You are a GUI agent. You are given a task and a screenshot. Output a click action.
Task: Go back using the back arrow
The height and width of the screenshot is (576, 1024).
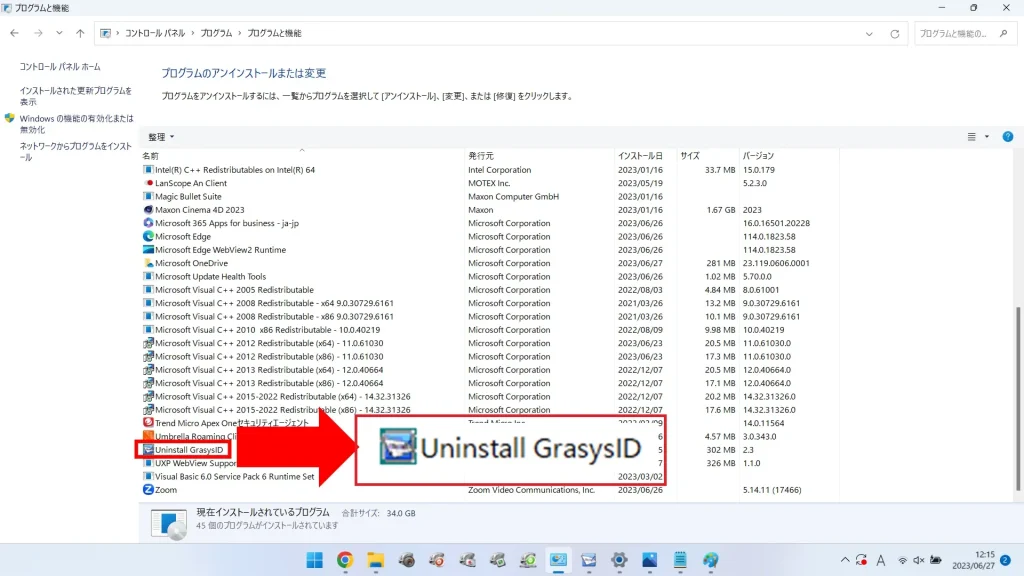click(14, 33)
